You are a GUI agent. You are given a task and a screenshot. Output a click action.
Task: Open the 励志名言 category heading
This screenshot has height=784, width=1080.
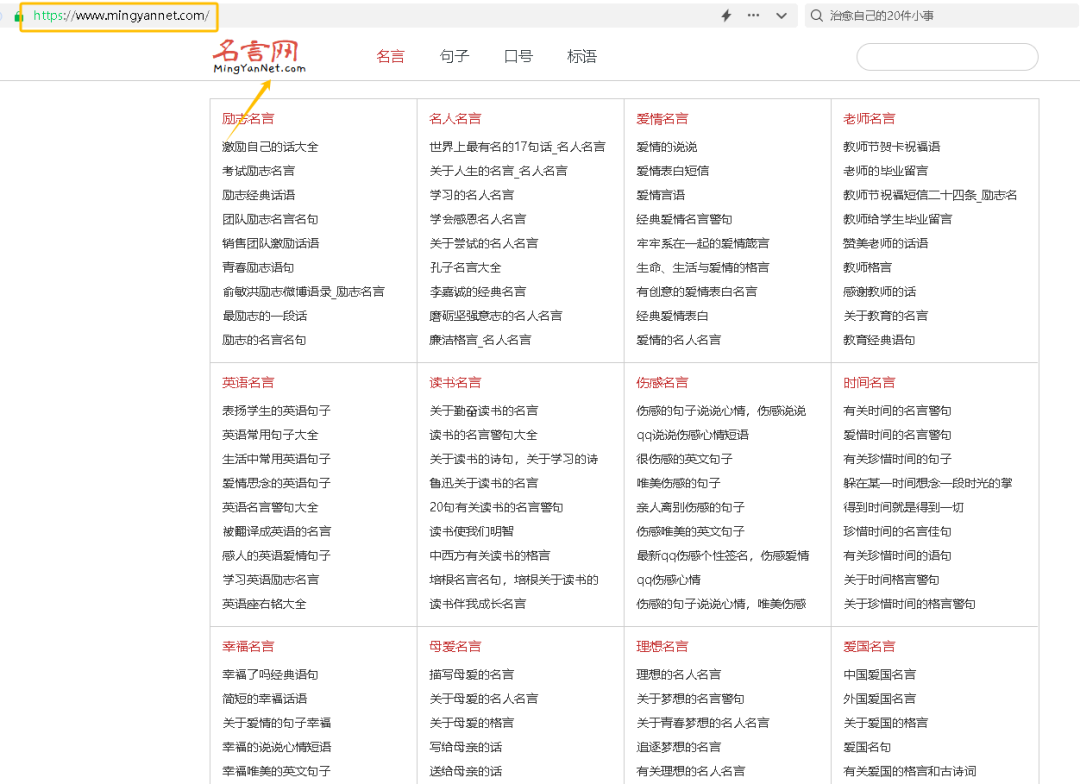tap(248, 118)
